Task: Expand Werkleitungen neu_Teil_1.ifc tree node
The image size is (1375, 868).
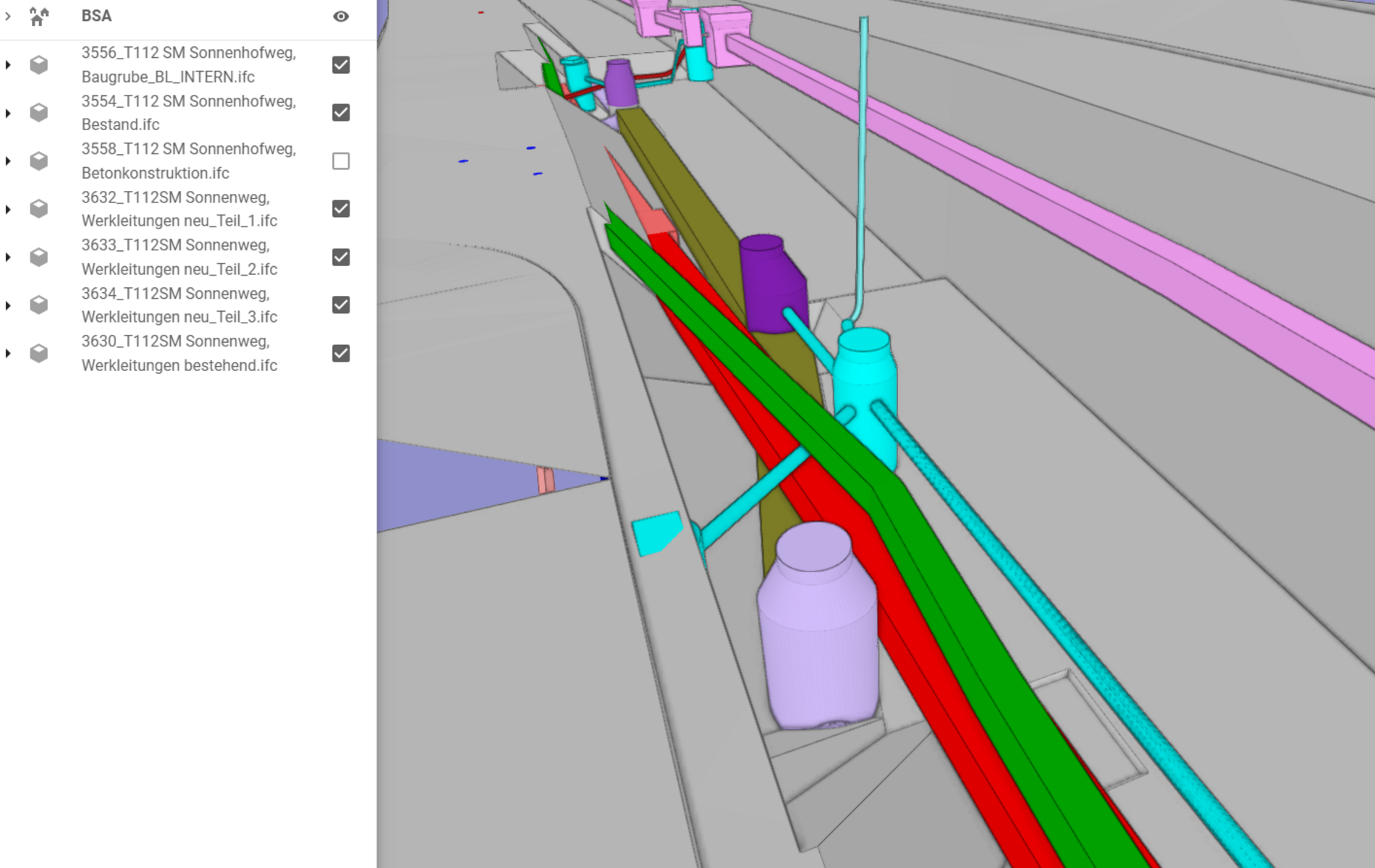Action: [8, 209]
